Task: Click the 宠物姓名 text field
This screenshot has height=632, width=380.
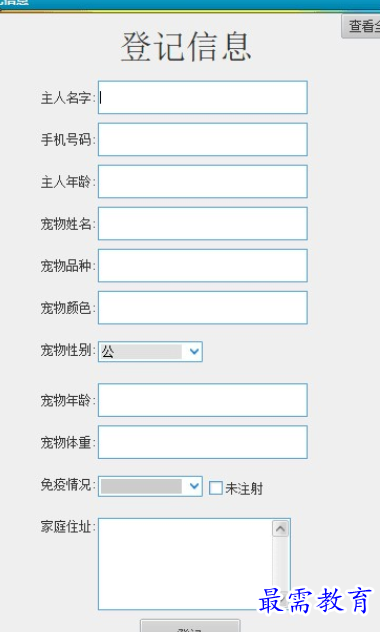Action: click(x=203, y=224)
